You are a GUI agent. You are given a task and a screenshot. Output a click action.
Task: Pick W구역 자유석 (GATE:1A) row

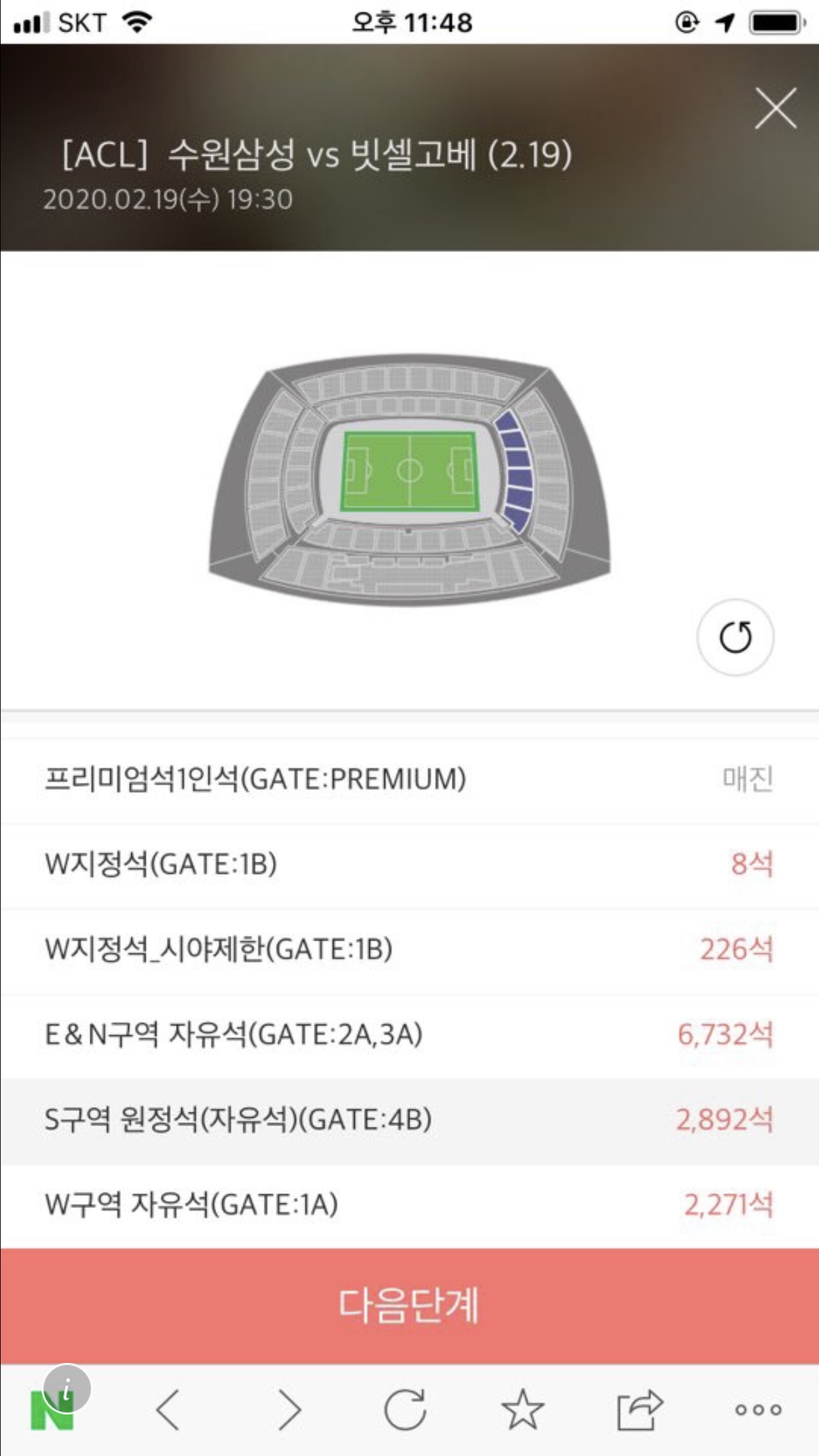(x=409, y=1205)
